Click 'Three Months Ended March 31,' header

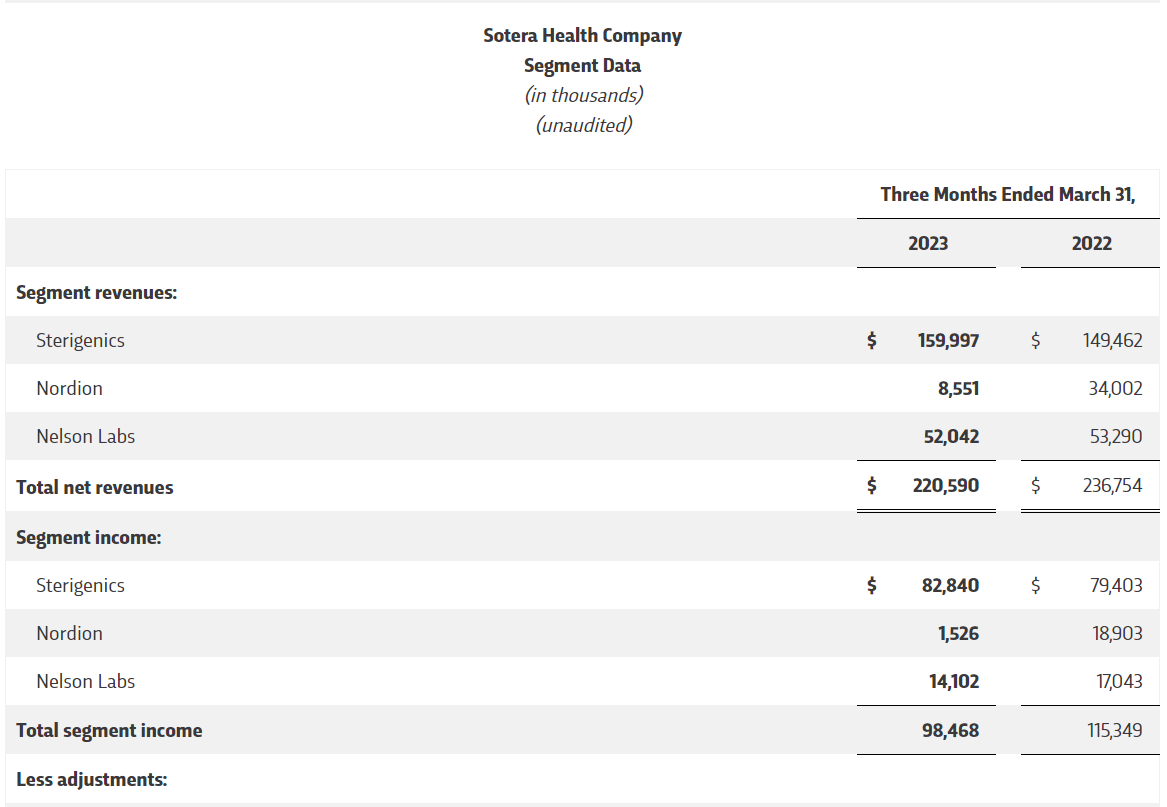tap(1008, 194)
